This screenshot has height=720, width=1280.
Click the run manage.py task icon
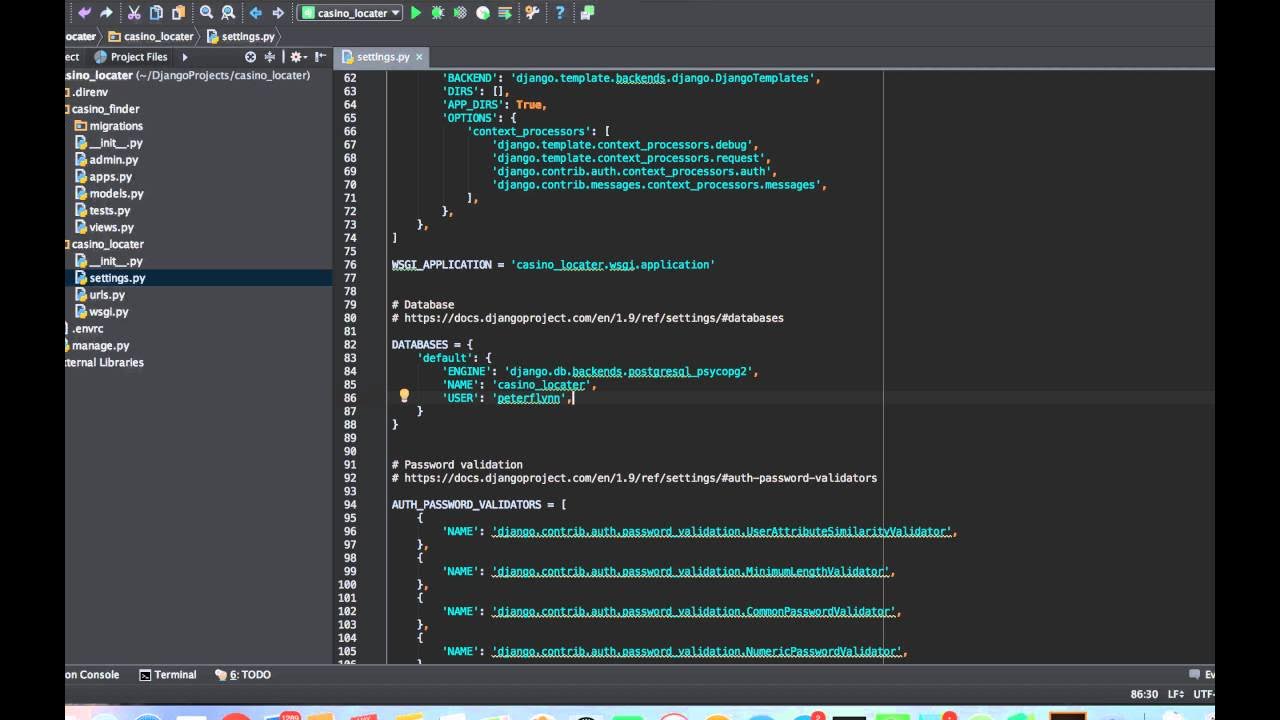coord(505,13)
